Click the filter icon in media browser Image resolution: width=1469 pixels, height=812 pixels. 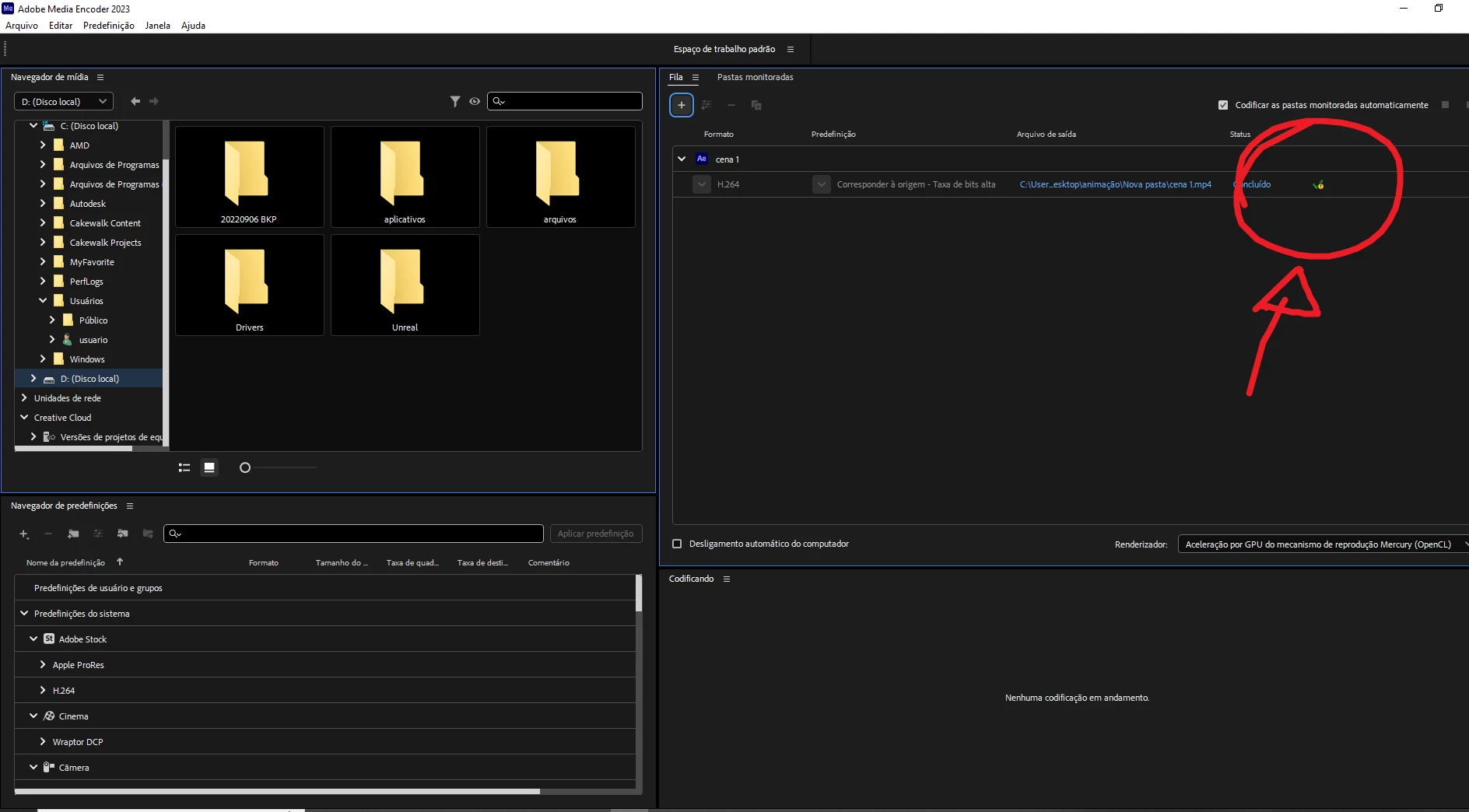455,101
